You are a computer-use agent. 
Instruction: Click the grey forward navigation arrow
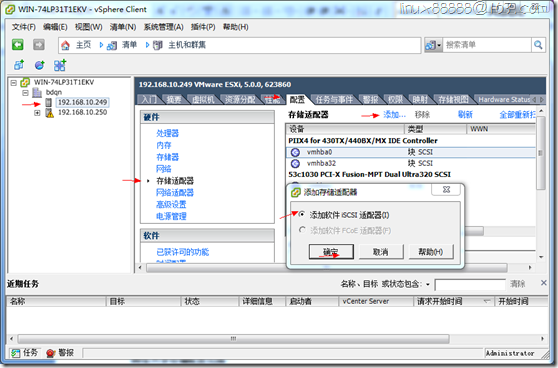39,45
